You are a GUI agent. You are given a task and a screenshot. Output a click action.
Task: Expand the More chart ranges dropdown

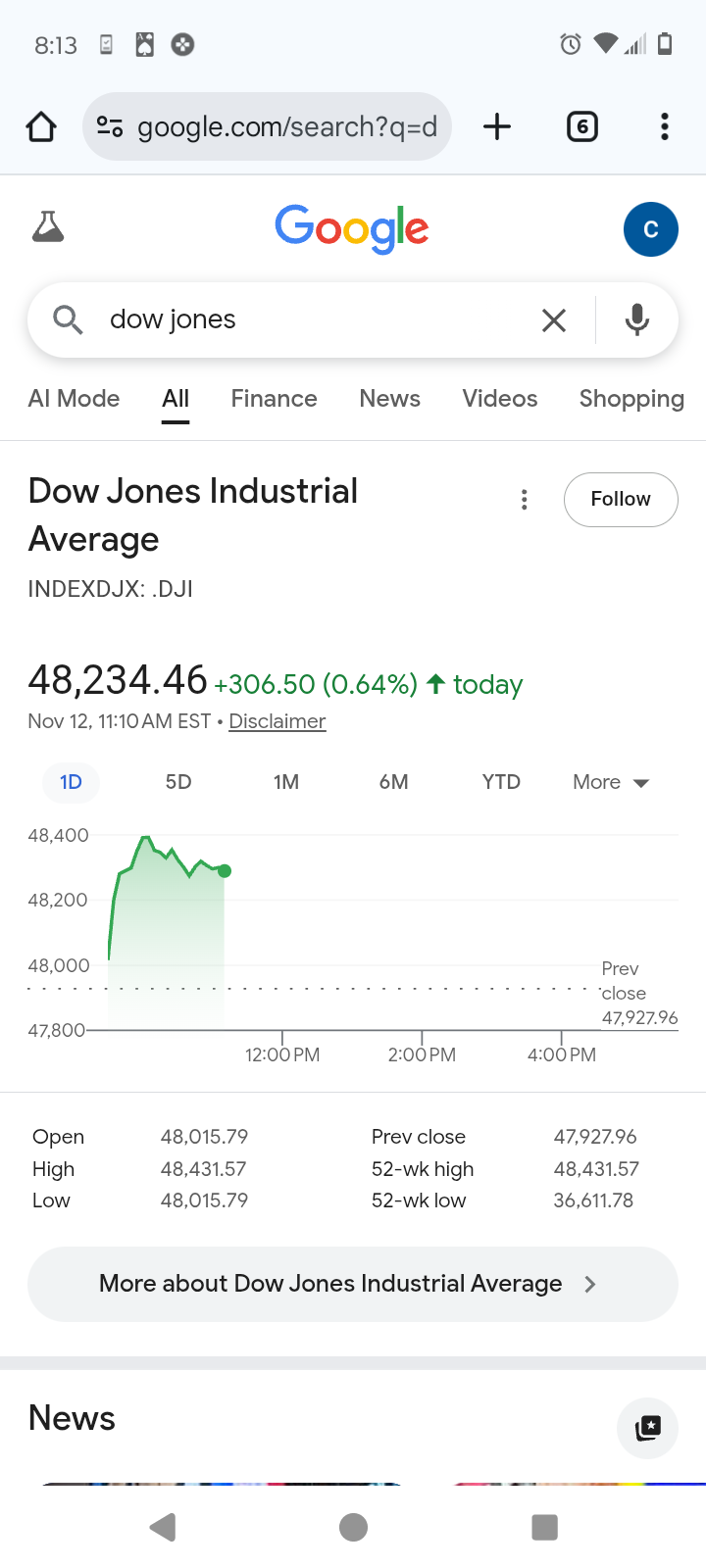(x=610, y=782)
